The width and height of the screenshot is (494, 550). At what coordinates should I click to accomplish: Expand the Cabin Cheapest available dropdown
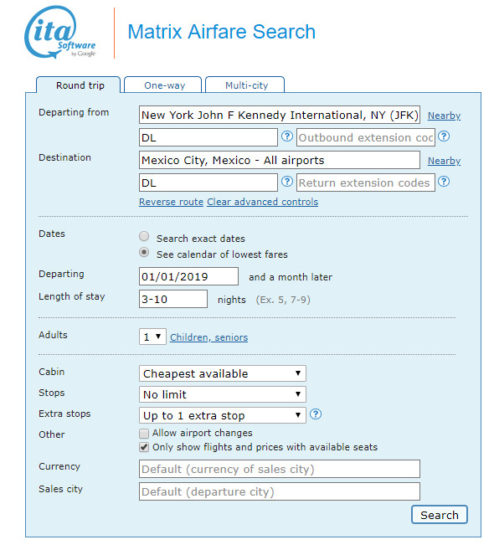(x=222, y=374)
